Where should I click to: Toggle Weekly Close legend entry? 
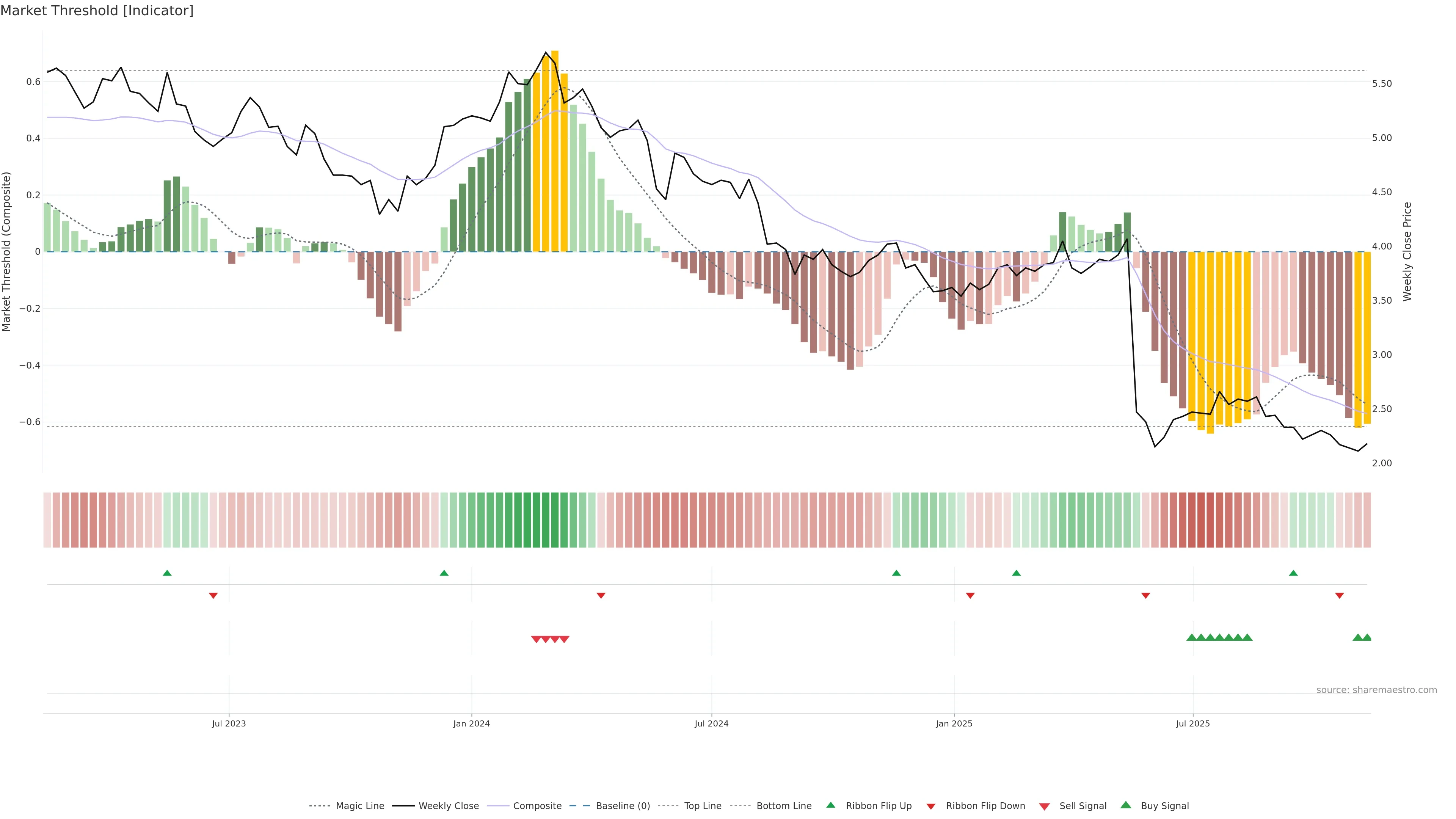448,806
